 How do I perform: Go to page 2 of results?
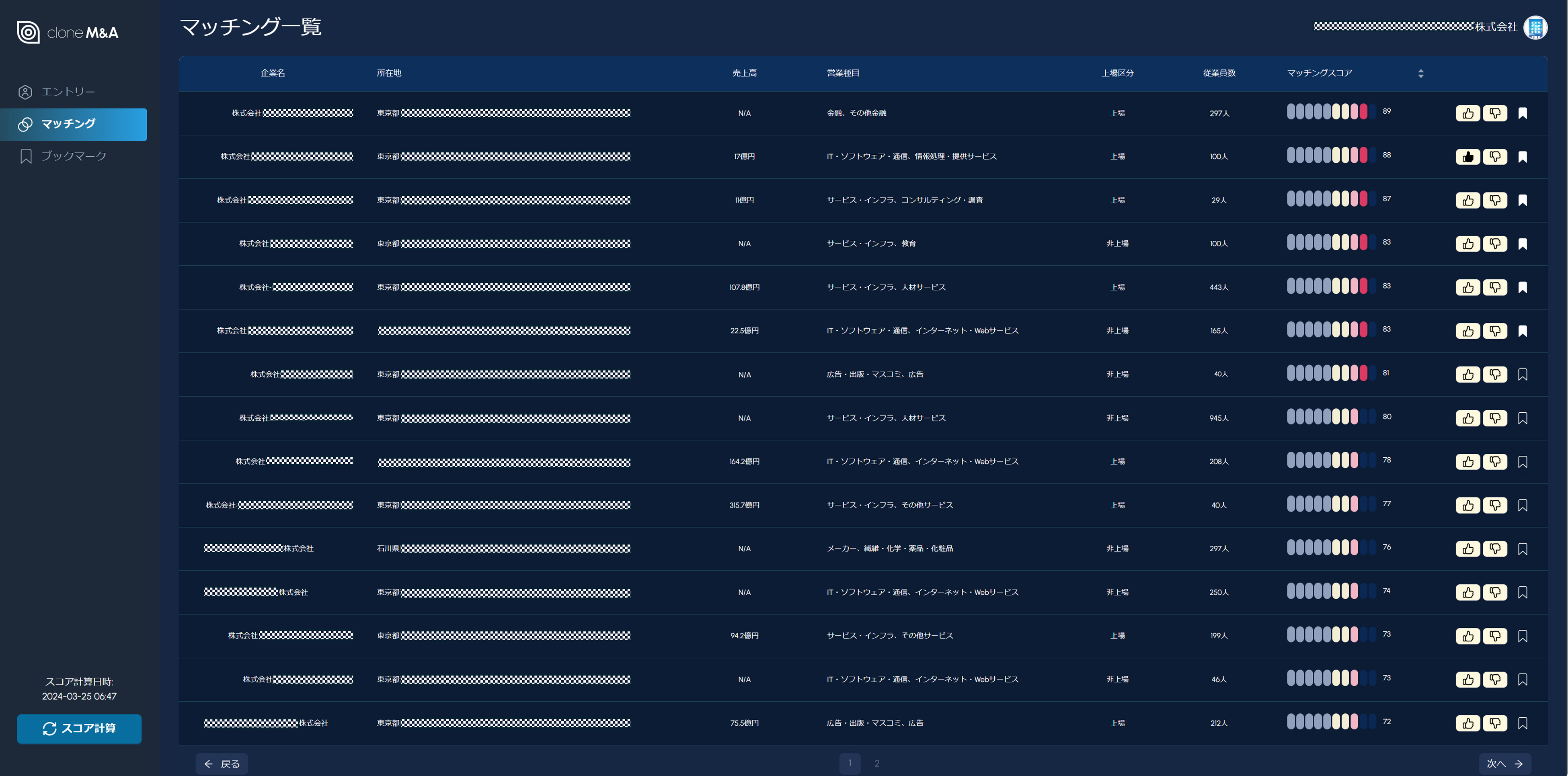click(876, 763)
